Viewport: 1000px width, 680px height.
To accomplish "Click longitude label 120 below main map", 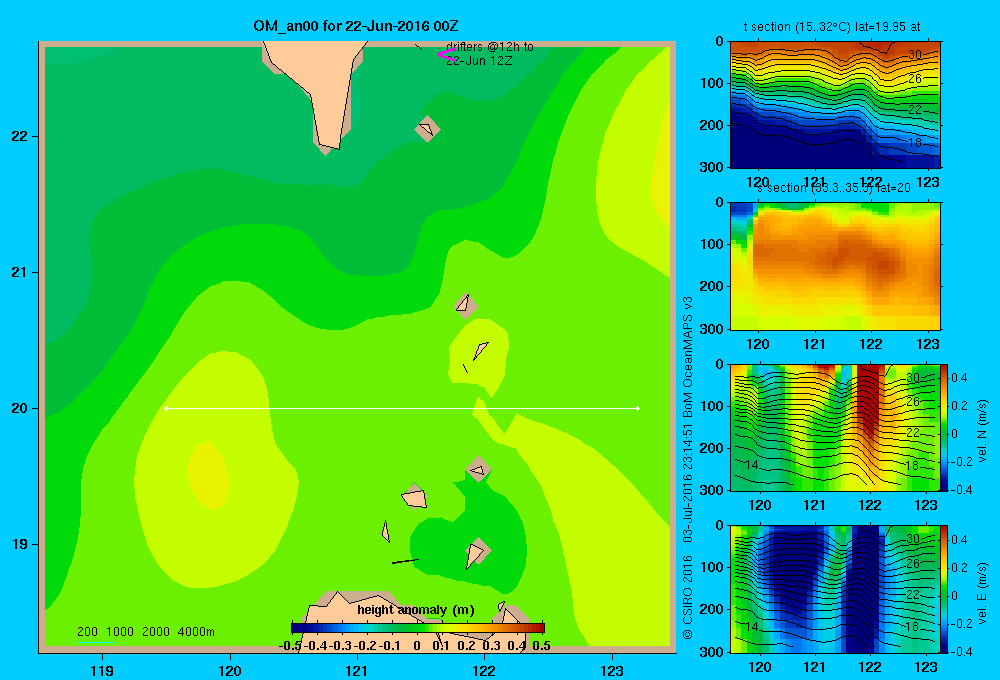I will click(230, 670).
